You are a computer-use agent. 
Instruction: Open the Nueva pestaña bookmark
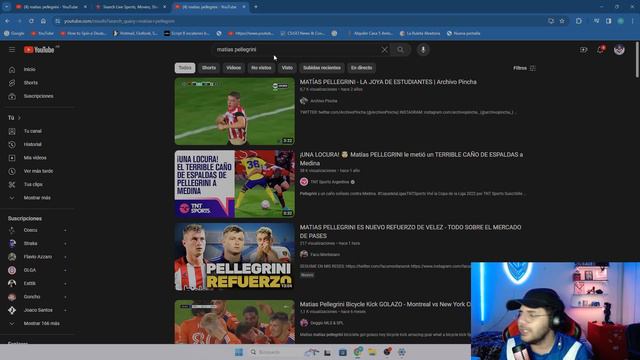click(463, 33)
